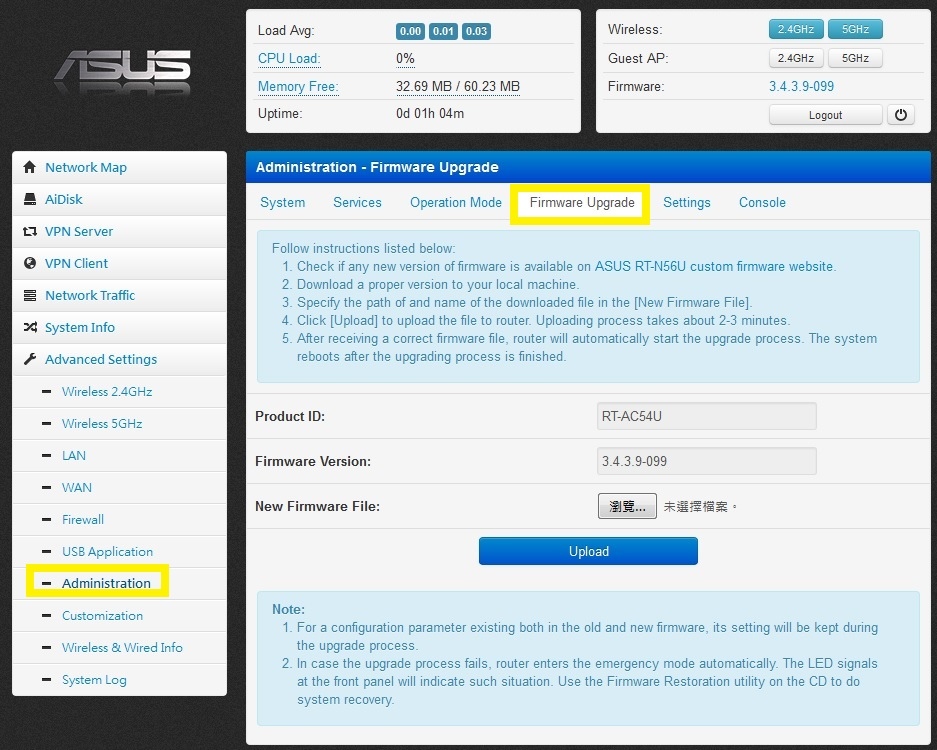The width and height of the screenshot is (937, 750).
Task: Click CPU load value 0%
Action: coord(405,59)
